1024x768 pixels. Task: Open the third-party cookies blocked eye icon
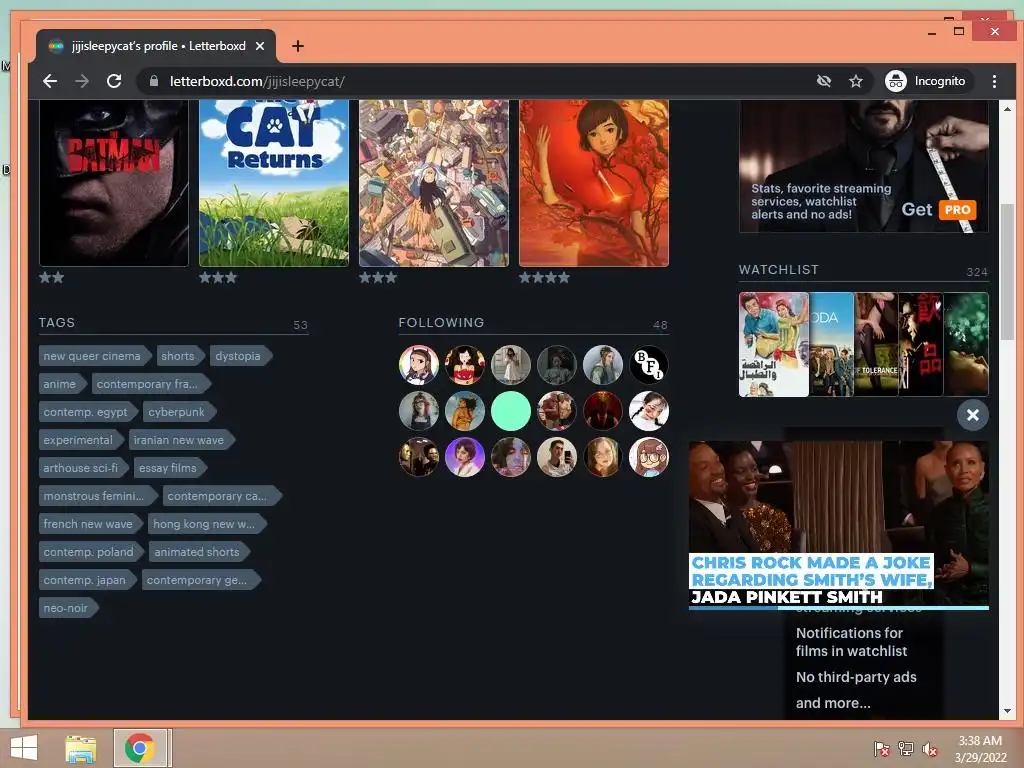click(824, 81)
